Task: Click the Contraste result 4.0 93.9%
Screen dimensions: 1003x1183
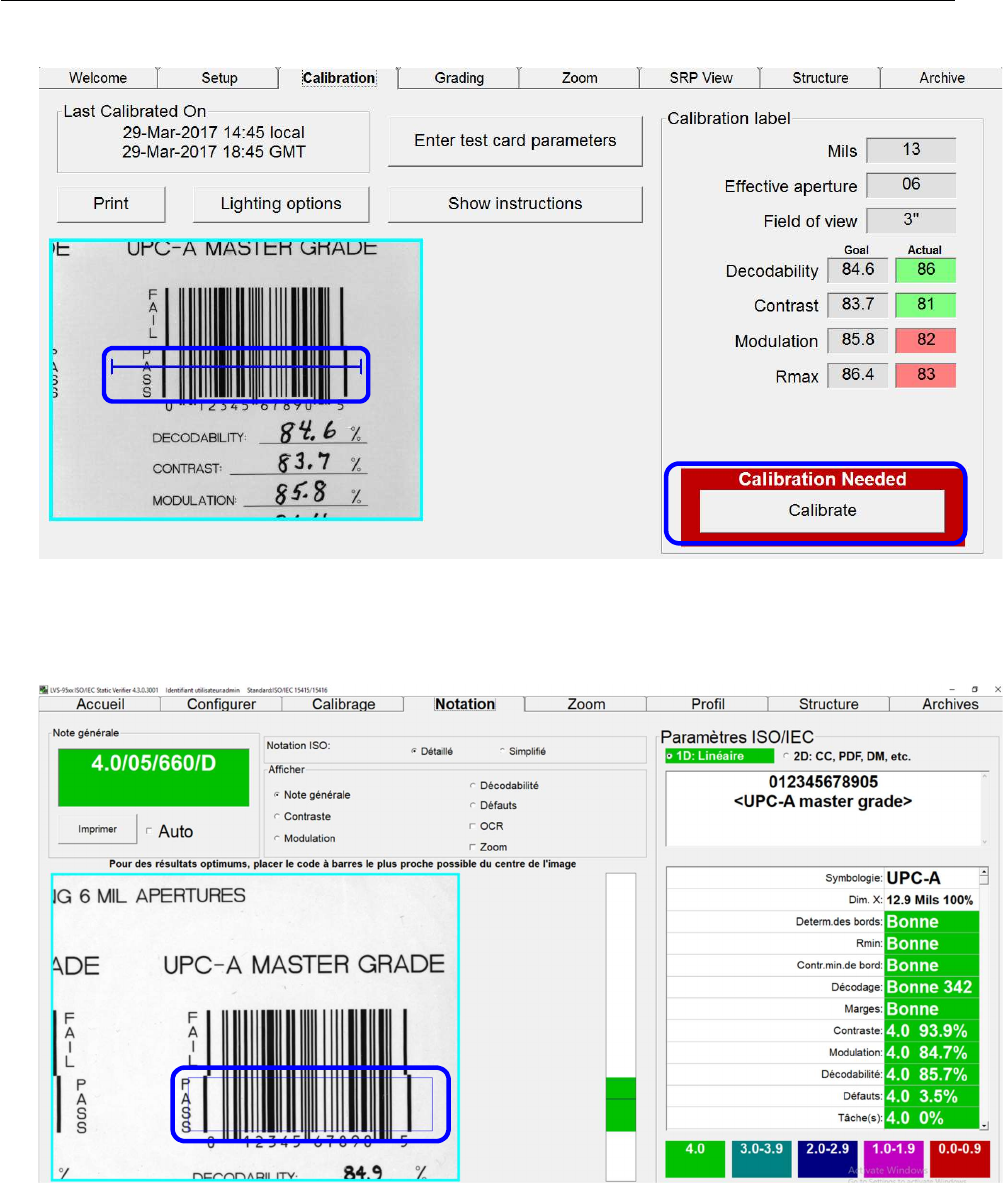Action: (x=931, y=1031)
